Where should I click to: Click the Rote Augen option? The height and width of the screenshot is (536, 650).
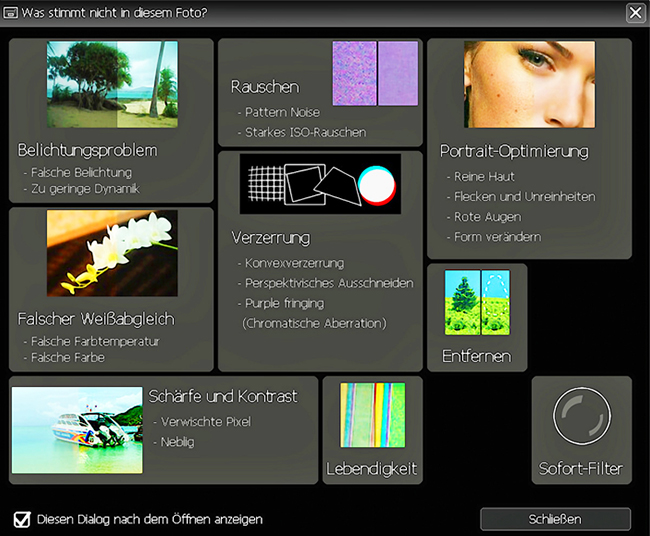point(480,217)
